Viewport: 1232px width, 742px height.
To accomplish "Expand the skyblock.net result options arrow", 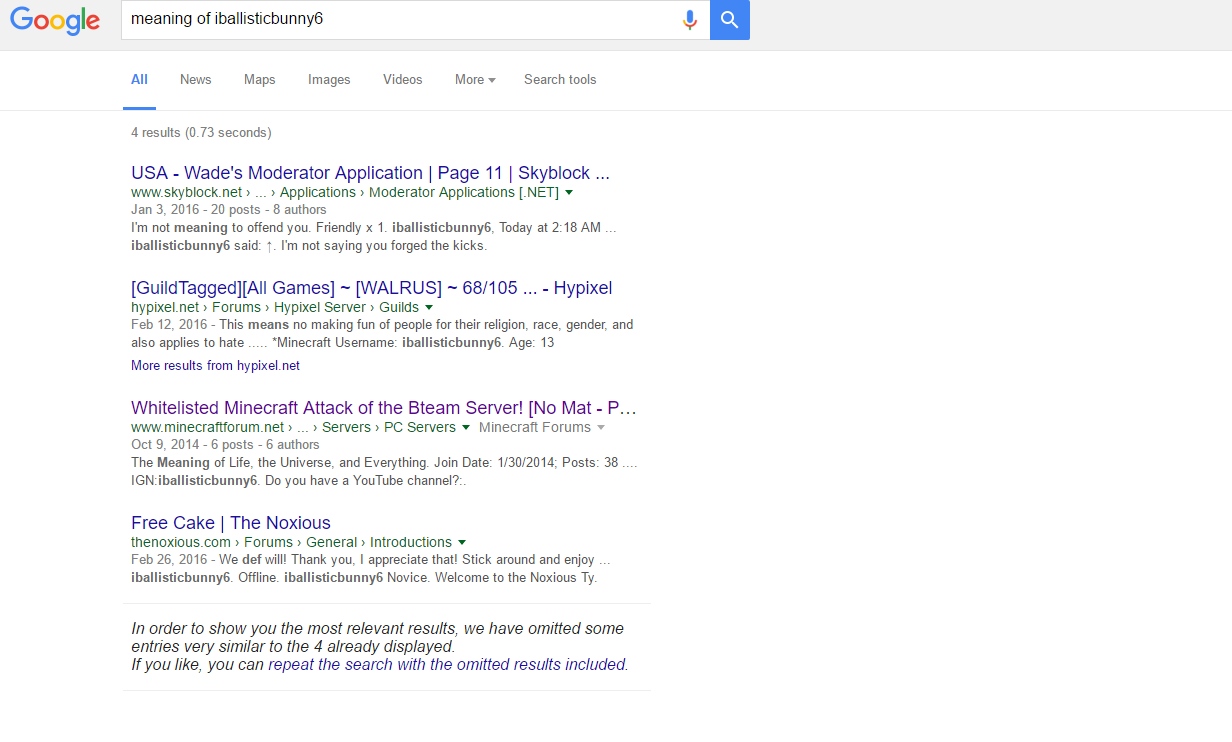I will [x=569, y=192].
